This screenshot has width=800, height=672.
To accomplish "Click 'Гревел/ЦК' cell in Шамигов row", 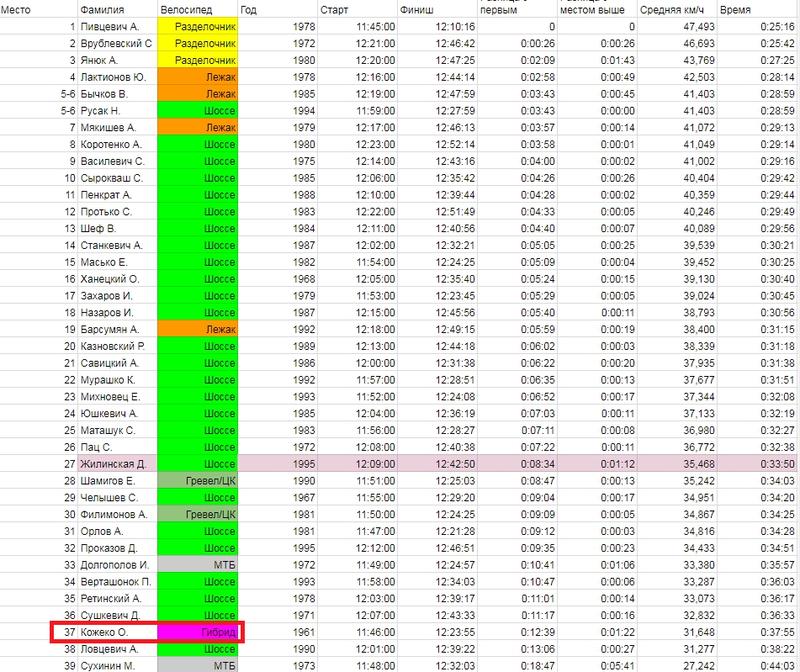I will click(x=198, y=481).
